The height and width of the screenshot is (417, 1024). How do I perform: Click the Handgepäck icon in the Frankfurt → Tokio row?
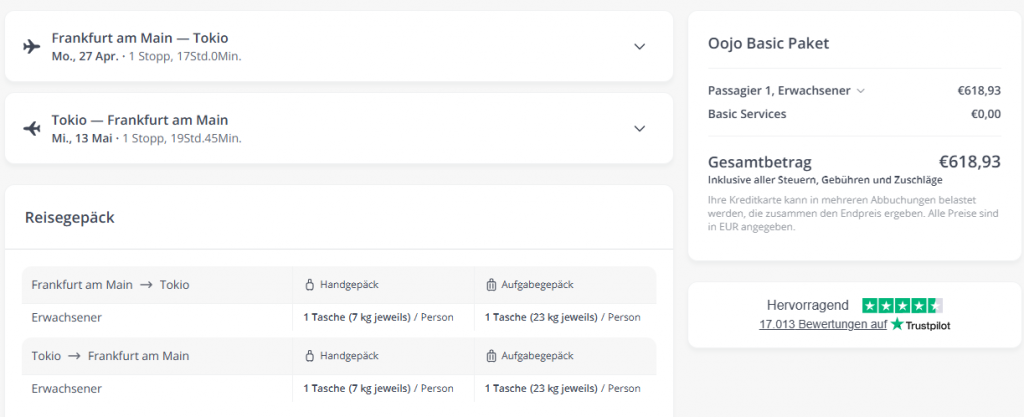point(310,285)
